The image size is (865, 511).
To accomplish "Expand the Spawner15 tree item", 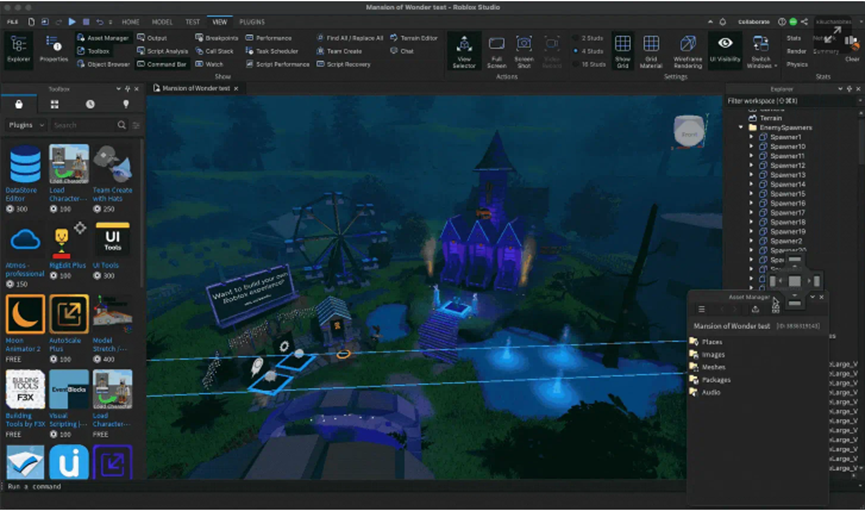I will (x=751, y=194).
